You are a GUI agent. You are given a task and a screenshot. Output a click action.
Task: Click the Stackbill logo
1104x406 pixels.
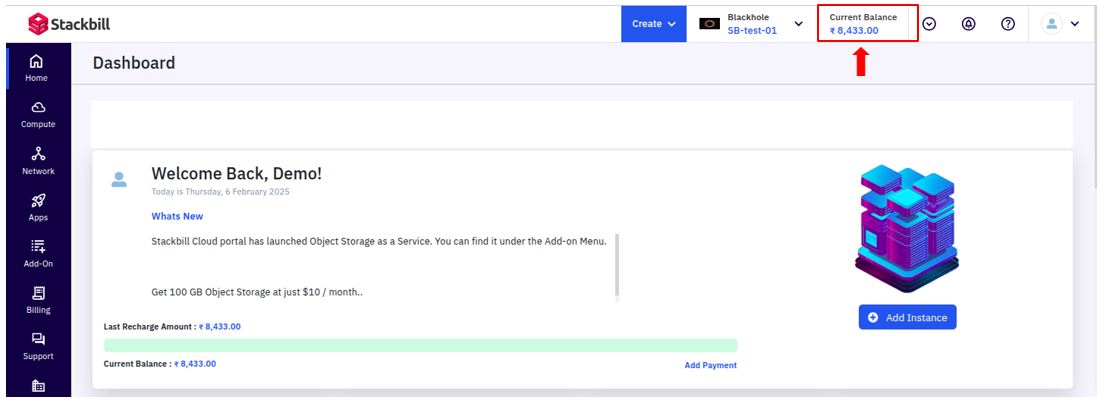[69, 24]
